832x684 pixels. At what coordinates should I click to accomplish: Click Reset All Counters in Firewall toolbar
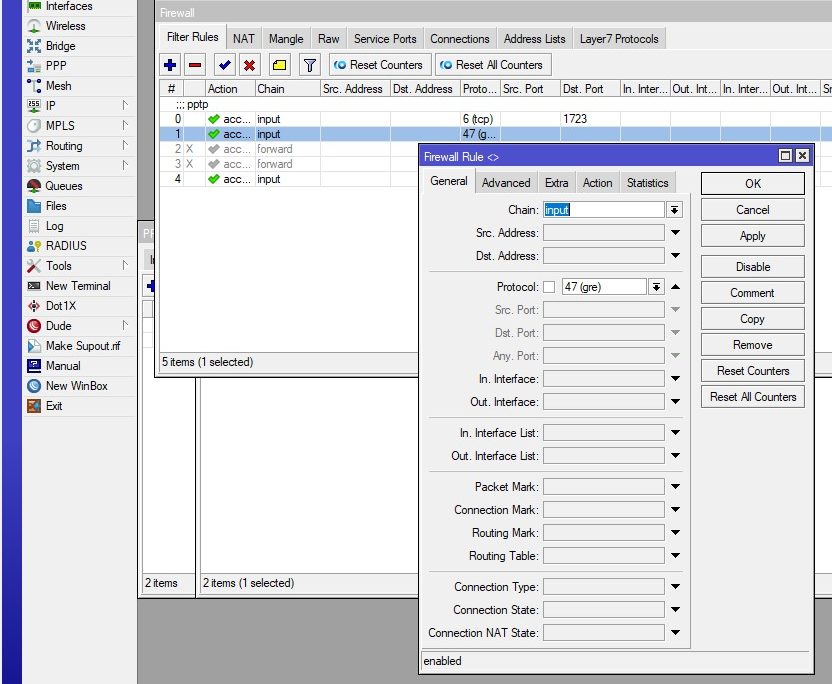493,65
